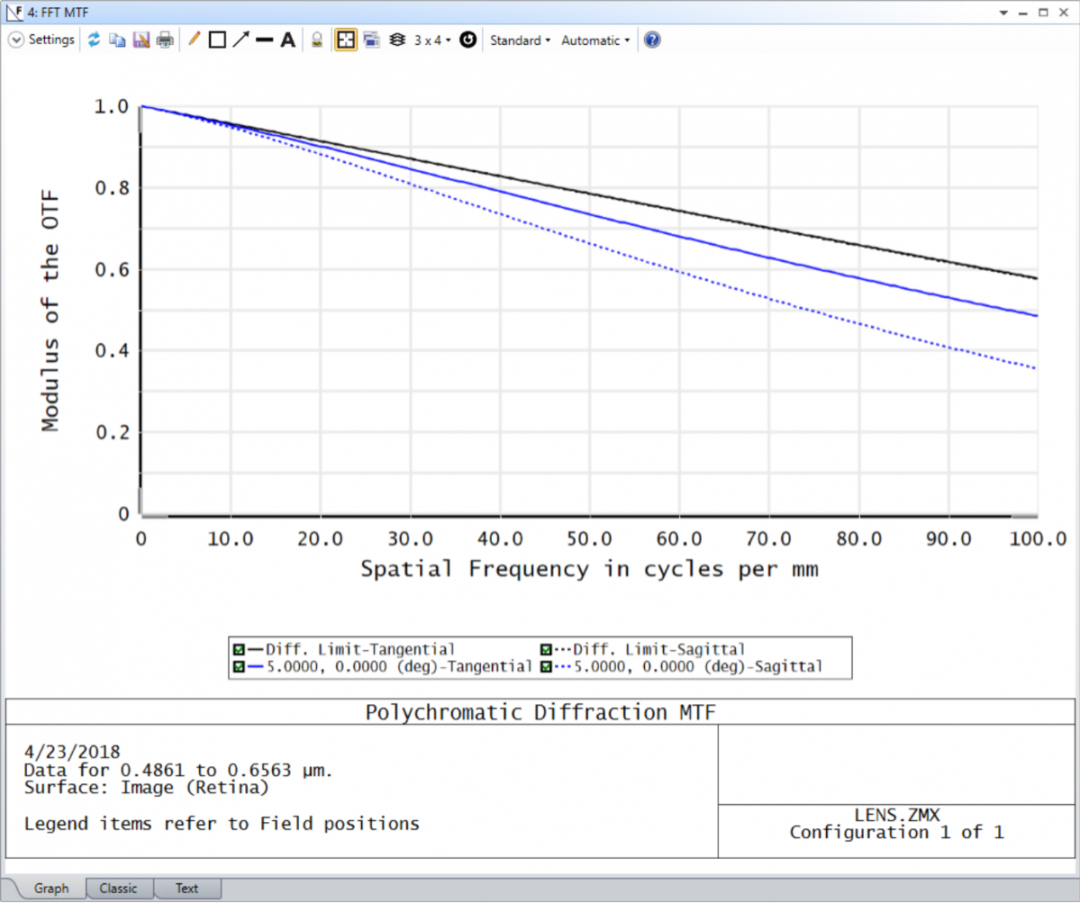Open the Classic tab
The image size is (1080, 903).
click(x=119, y=888)
